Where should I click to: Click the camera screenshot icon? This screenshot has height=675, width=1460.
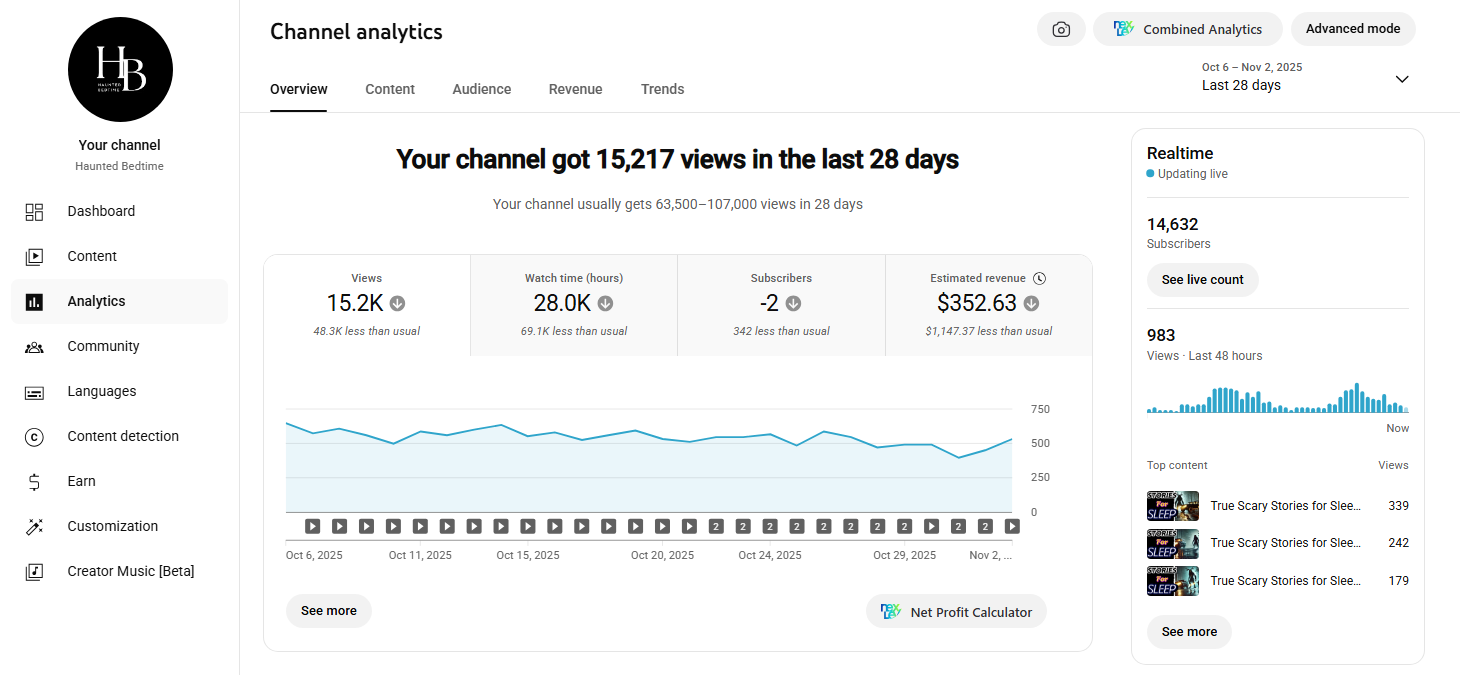pos(1061,30)
